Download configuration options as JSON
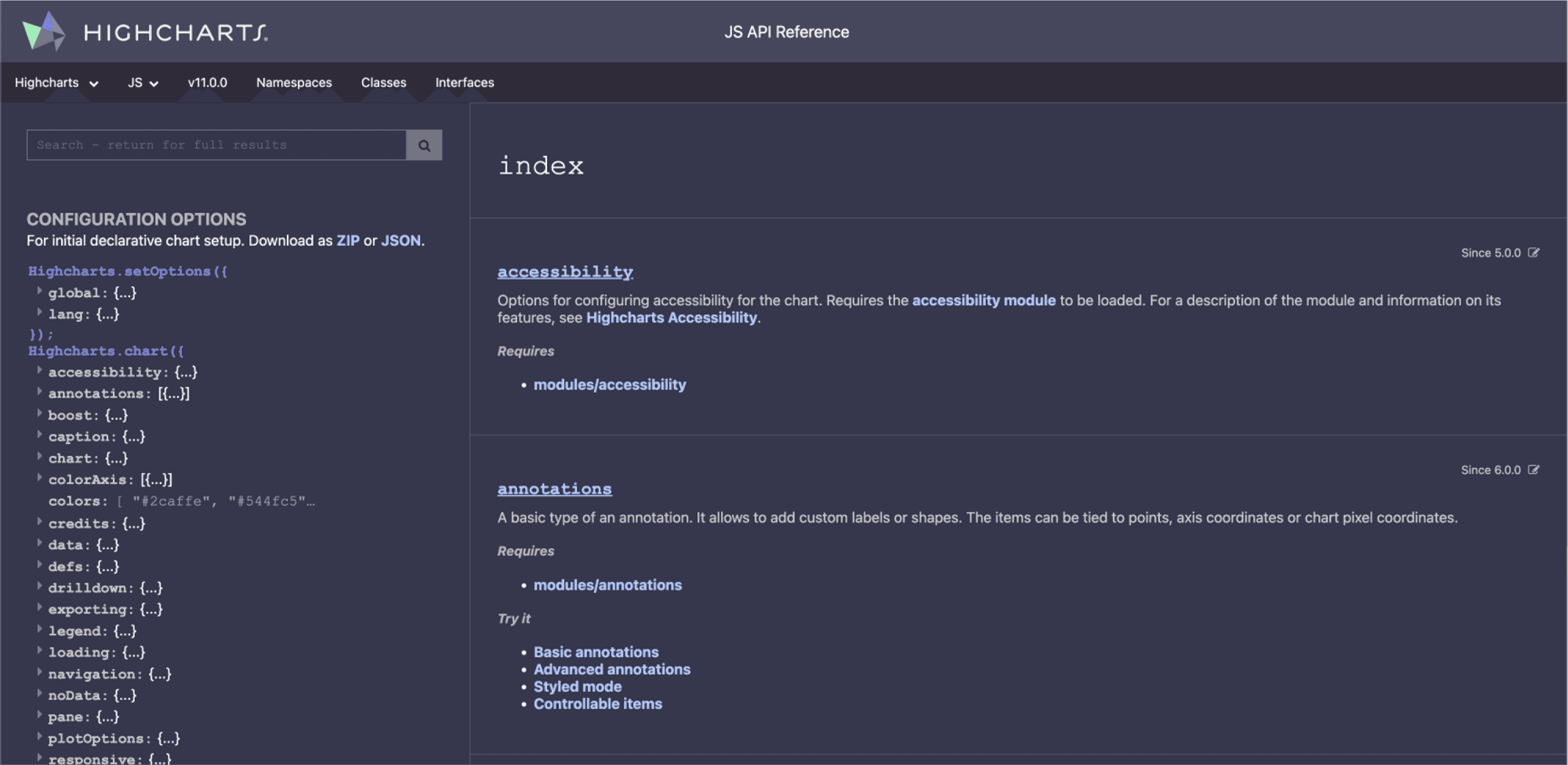Screen dimensions: 1568x765 pos(400,241)
